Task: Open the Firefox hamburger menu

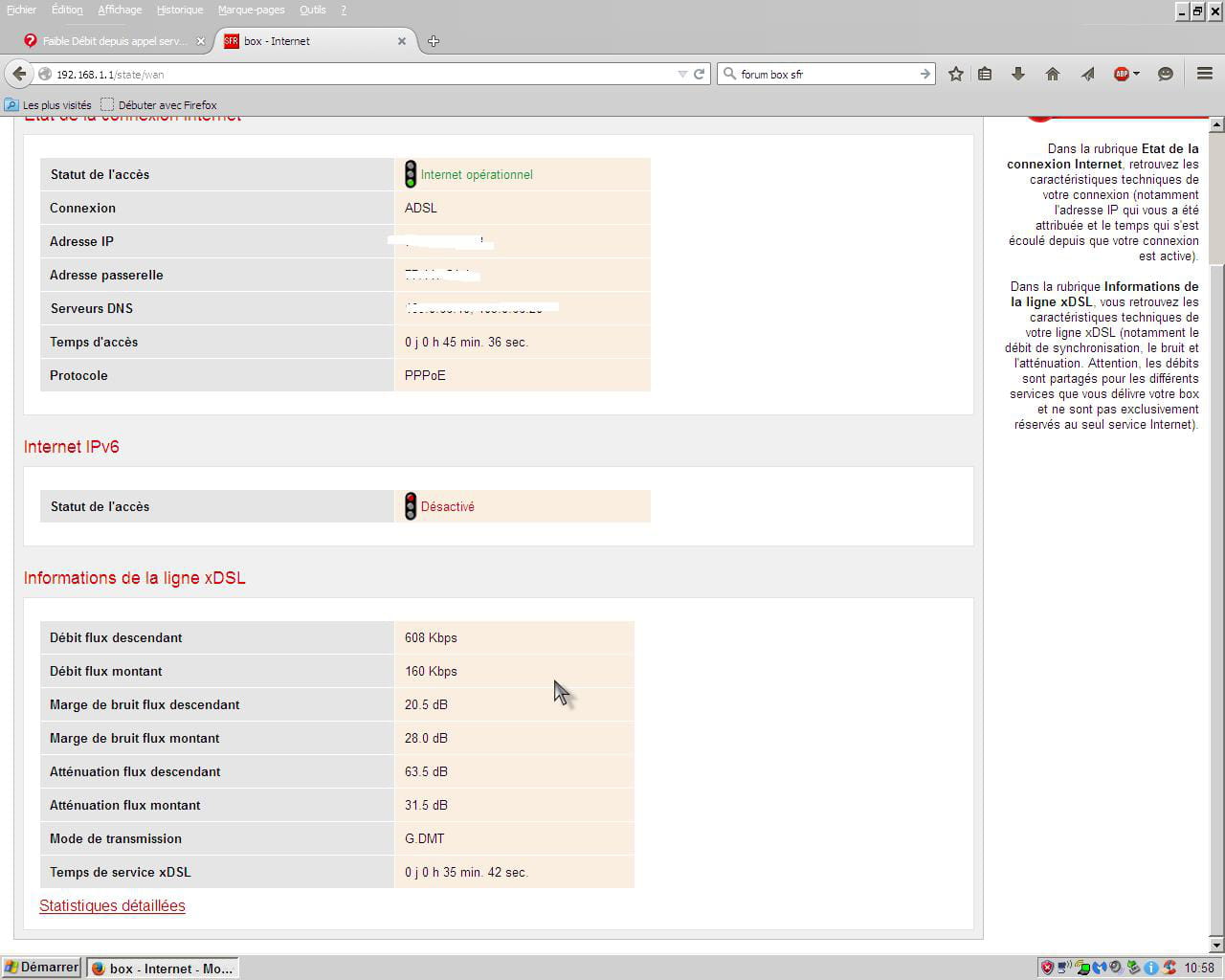Action: point(1205,74)
